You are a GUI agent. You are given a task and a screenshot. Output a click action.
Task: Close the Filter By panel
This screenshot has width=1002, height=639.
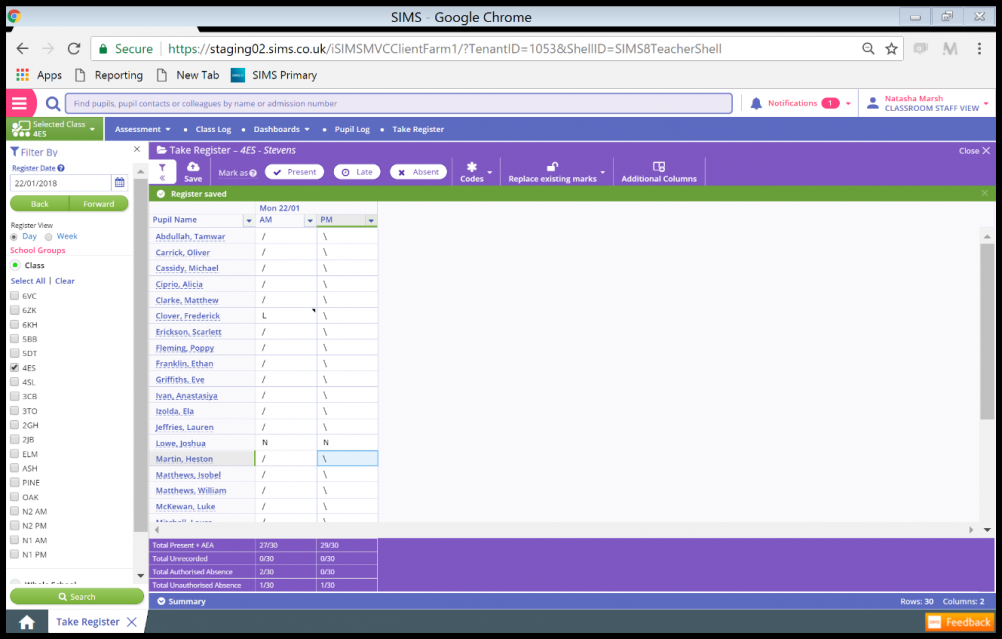137,149
